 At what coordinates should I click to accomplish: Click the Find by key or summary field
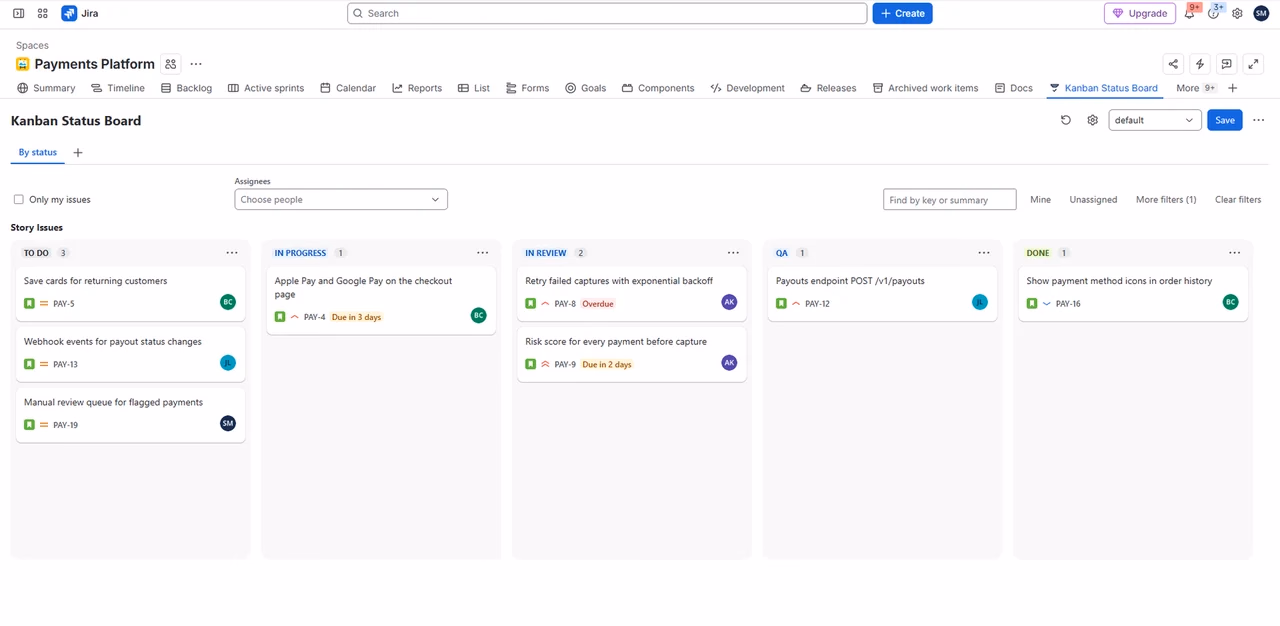point(950,199)
